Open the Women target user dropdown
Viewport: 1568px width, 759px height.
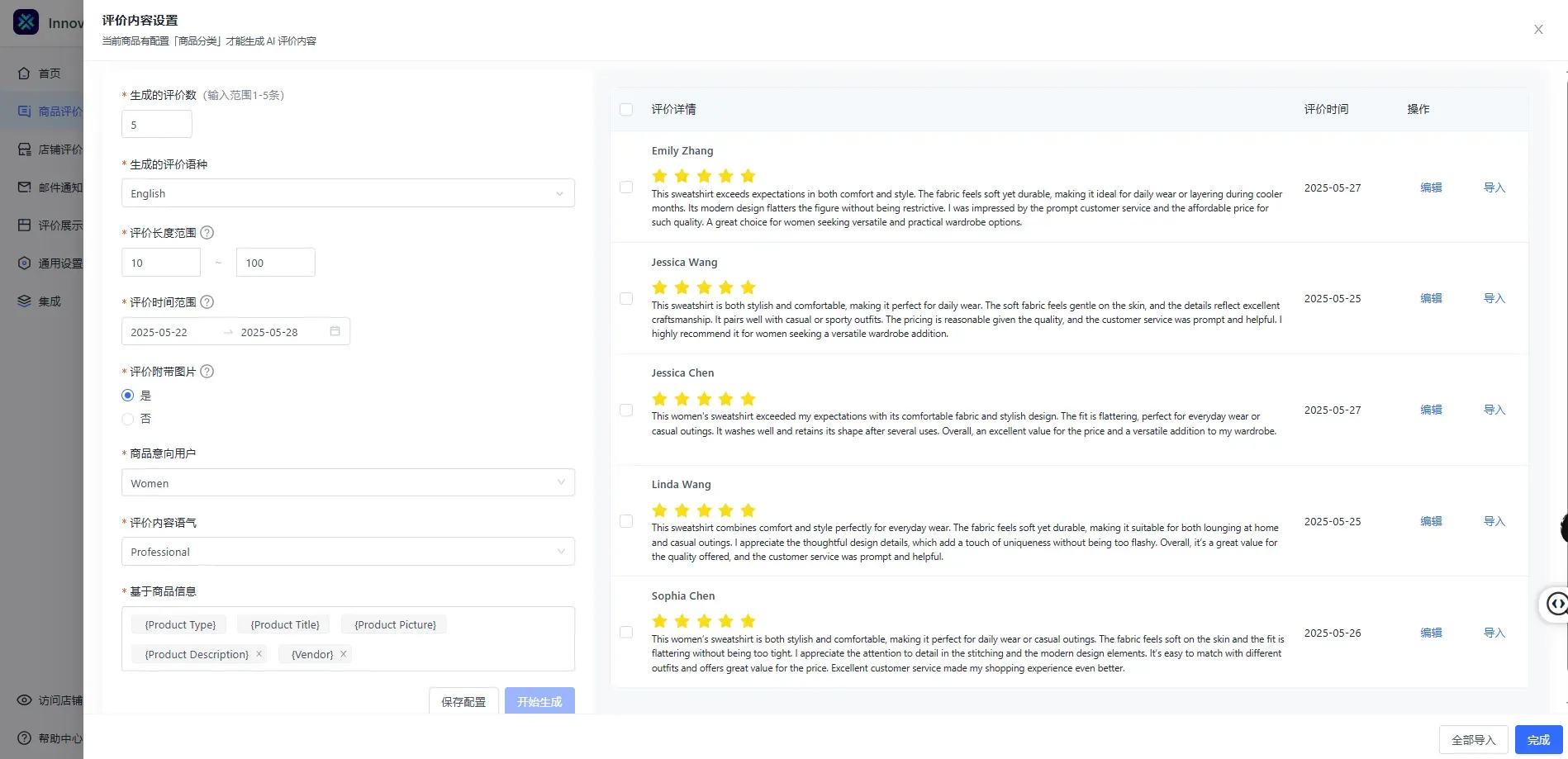[348, 483]
